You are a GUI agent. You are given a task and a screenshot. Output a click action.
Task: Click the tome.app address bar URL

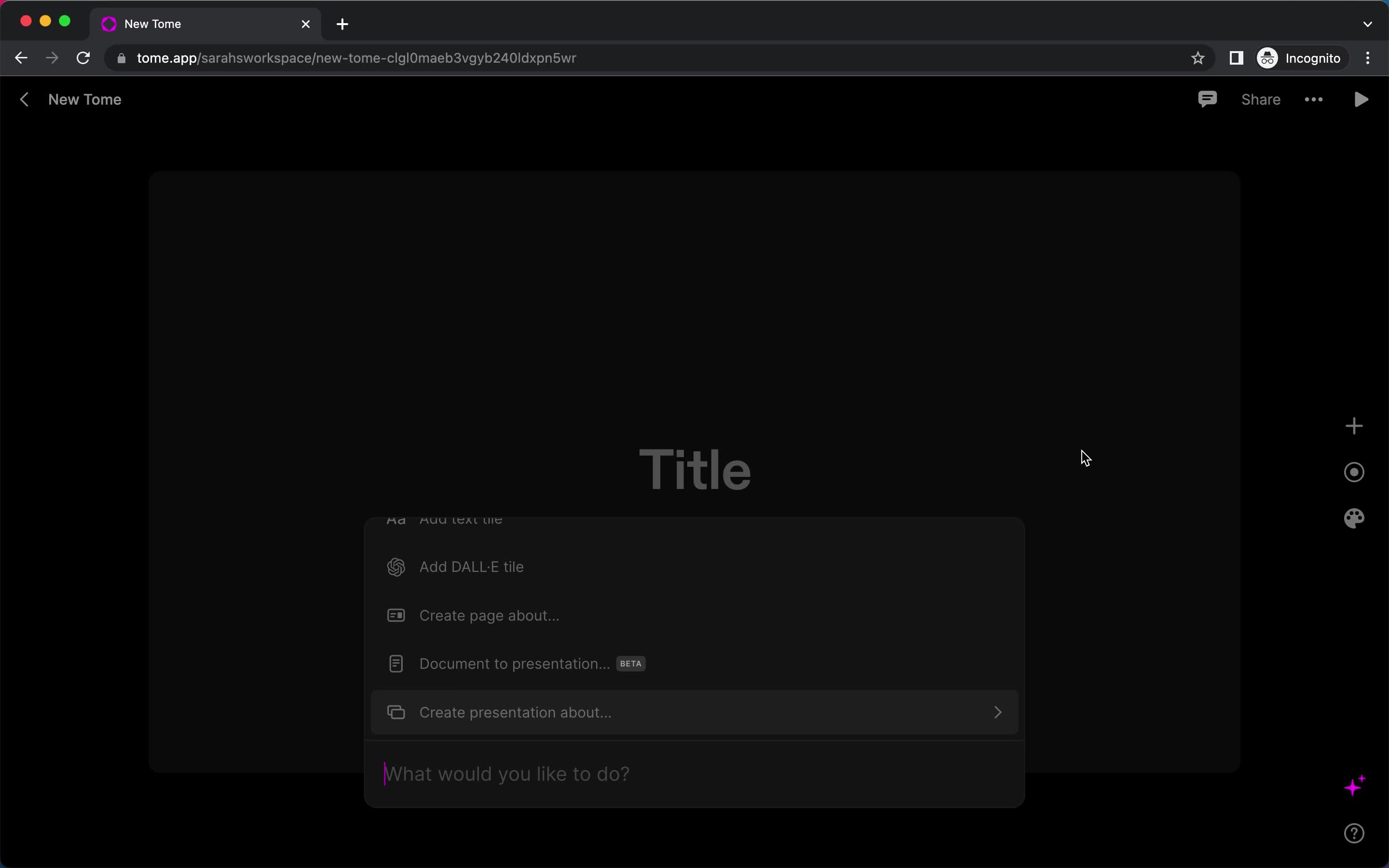click(356, 58)
